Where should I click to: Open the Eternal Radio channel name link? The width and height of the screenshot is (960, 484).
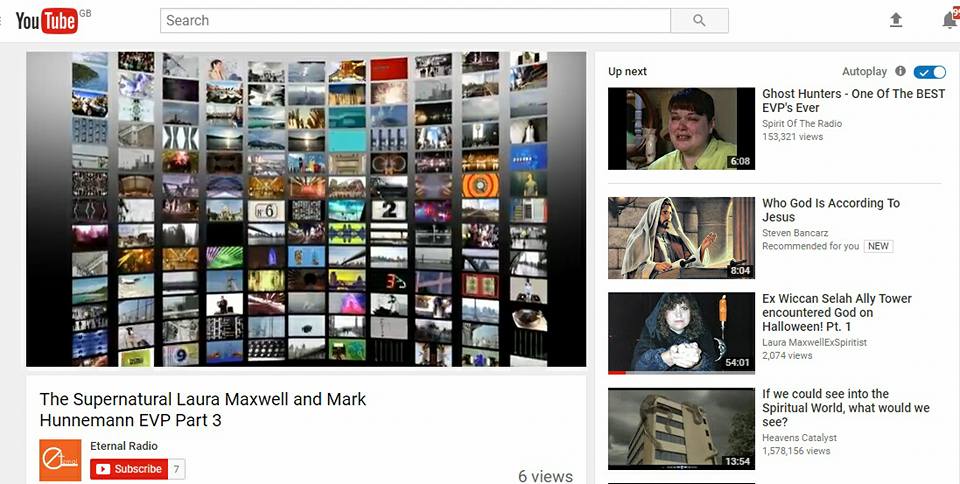[124, 446]
